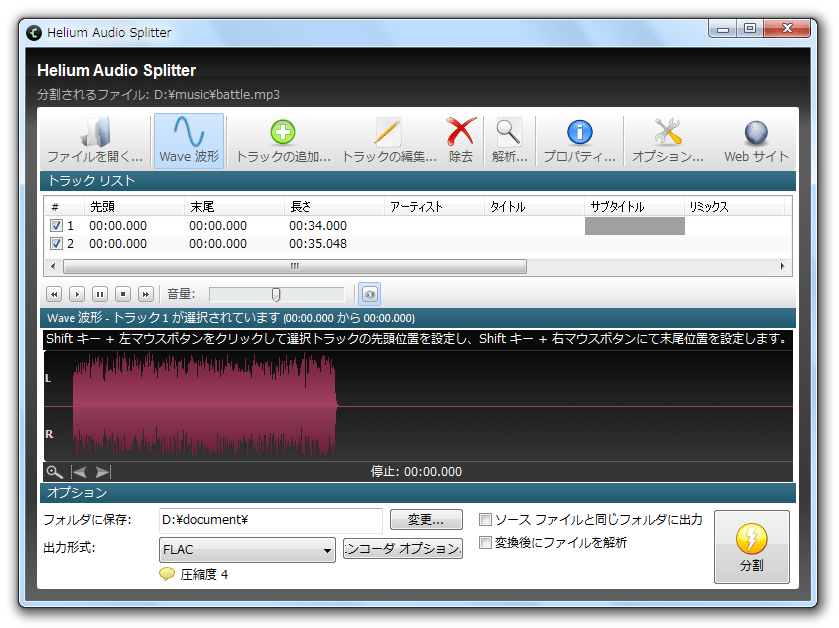
Task: Toggle the icon button beside volume slider
Action: (369, 294)
